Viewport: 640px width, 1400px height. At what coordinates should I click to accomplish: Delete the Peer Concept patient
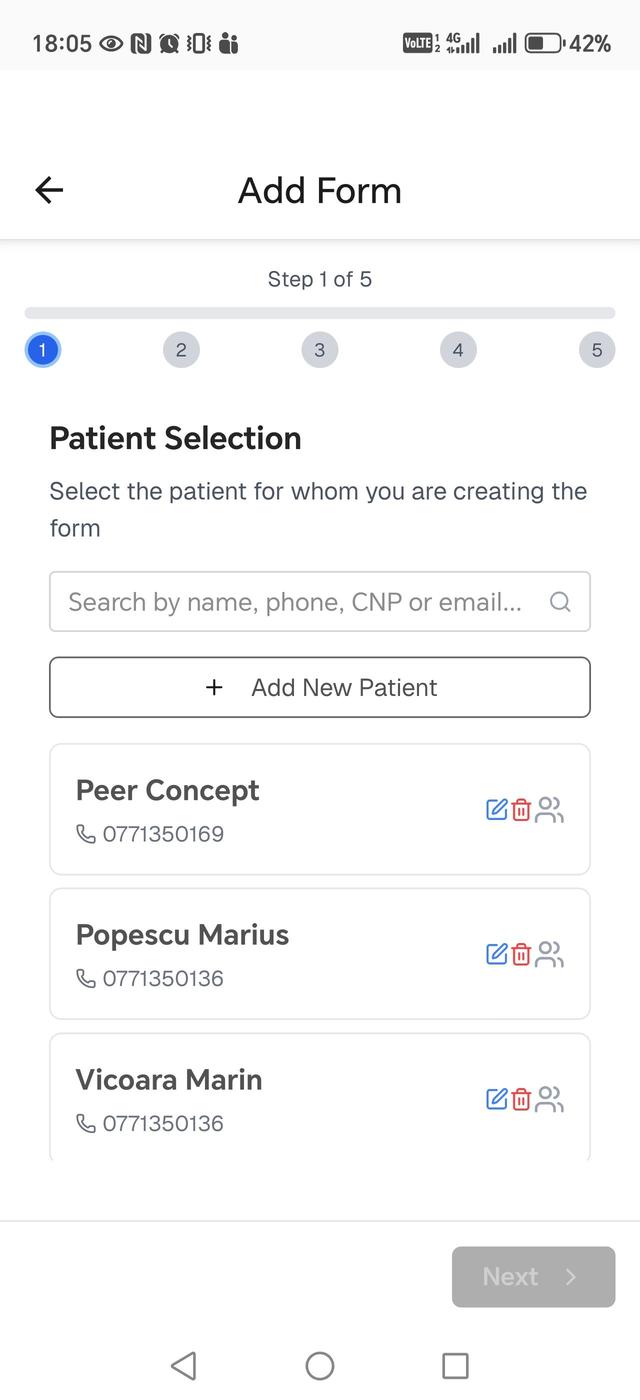(x=521, y=810)
